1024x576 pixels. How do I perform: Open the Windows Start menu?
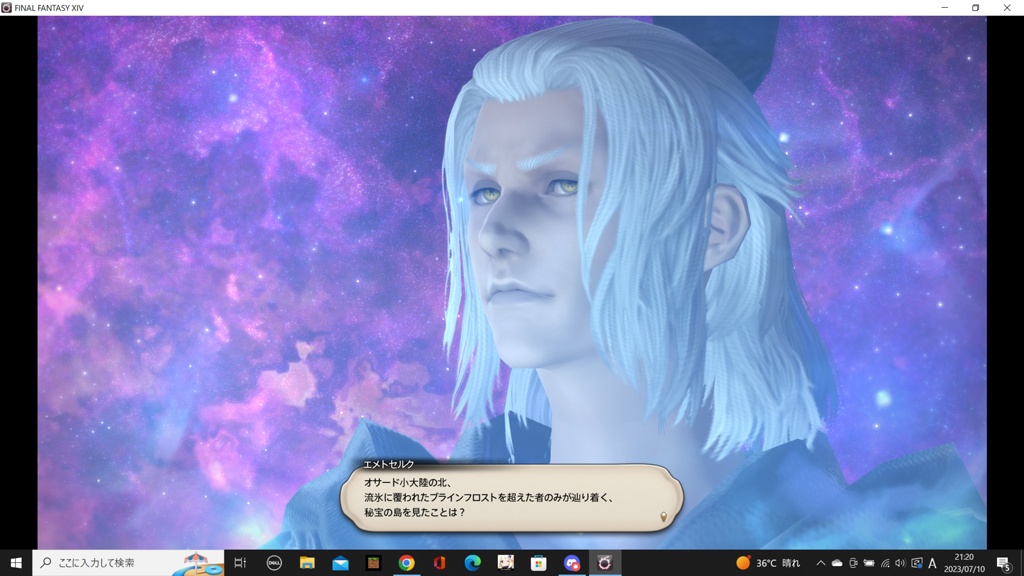16,562
